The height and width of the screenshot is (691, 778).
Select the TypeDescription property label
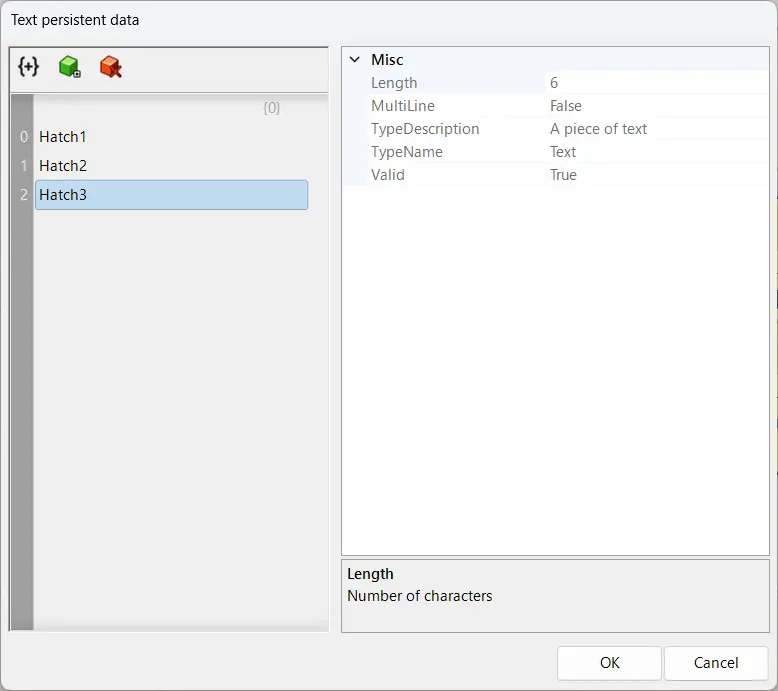pyautogui.click(x=425, y=129)
